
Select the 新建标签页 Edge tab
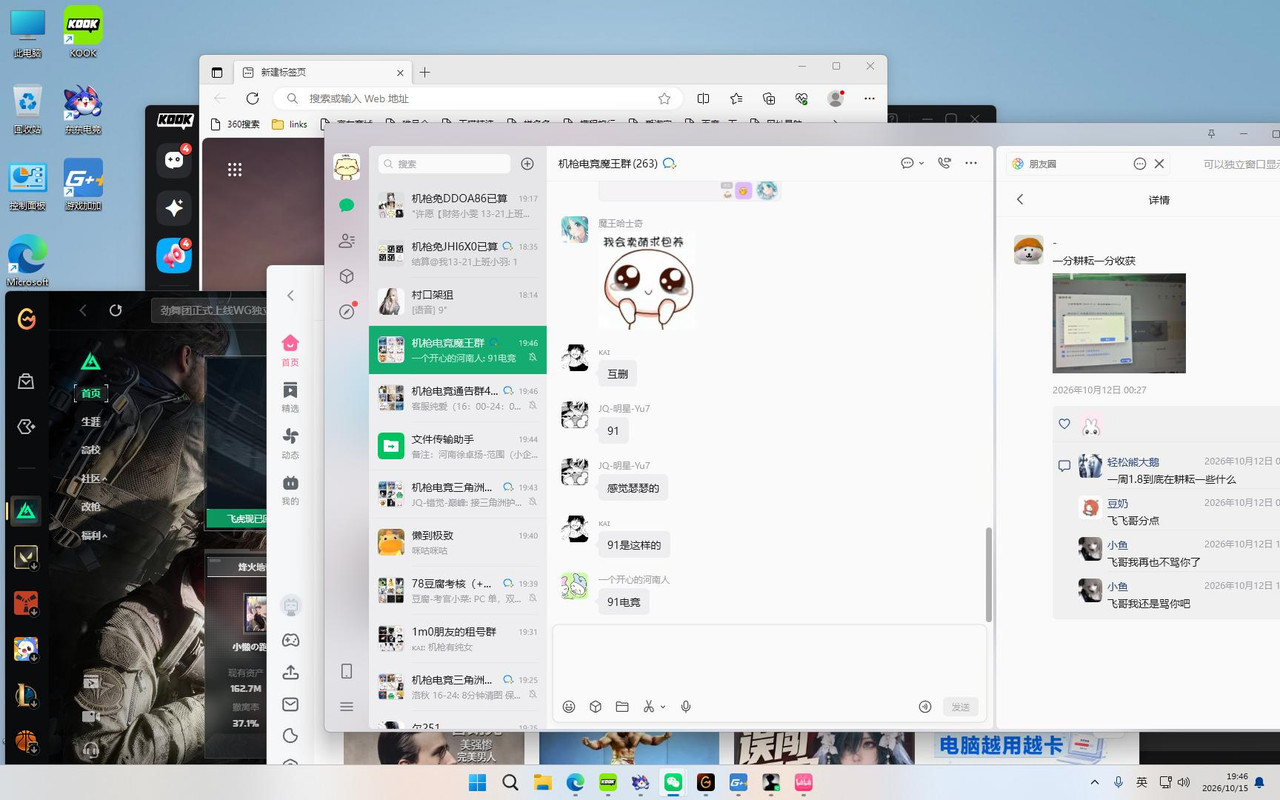(324, 72)
